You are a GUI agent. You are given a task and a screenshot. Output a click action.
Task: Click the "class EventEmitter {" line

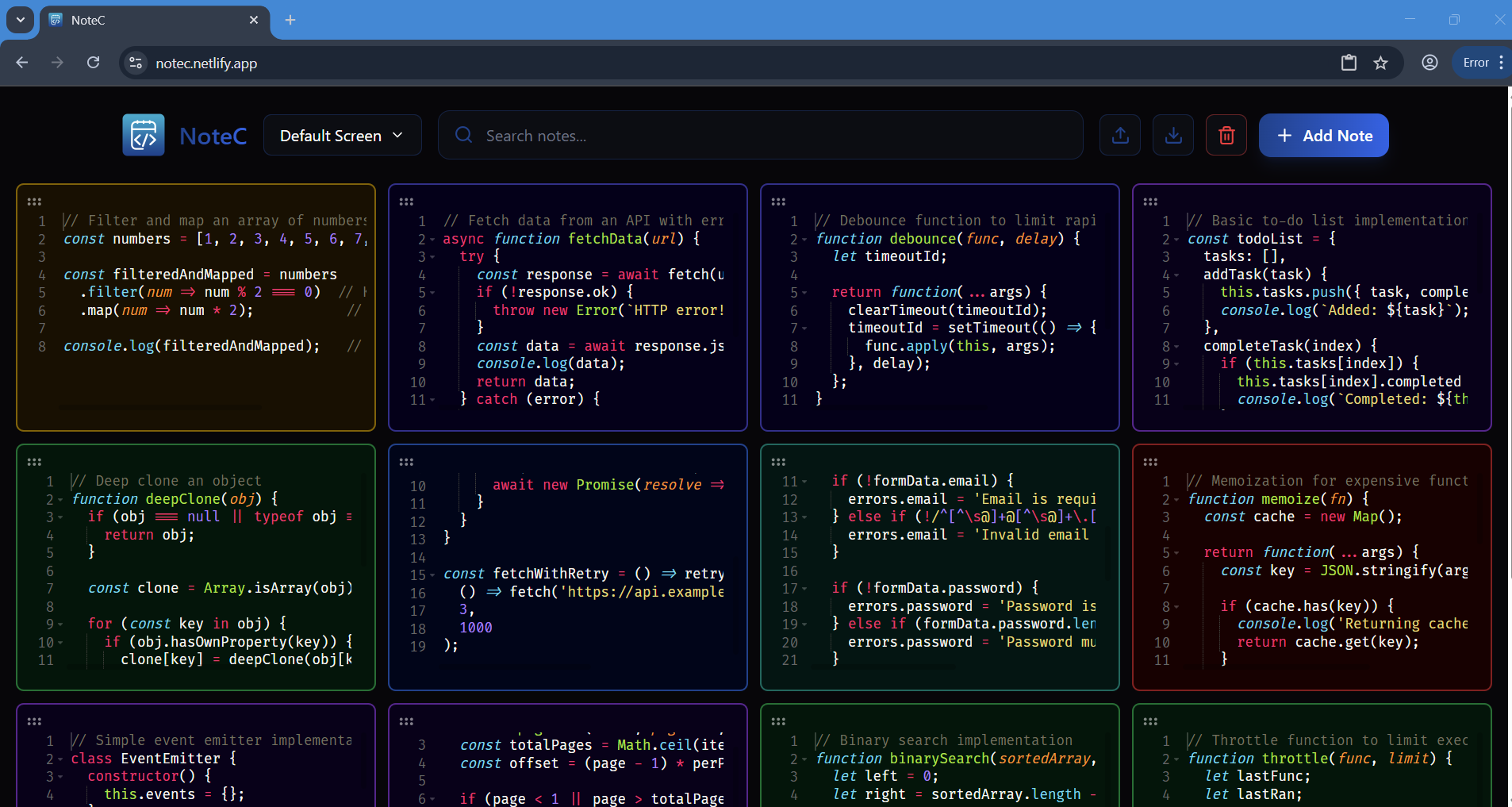154,759
